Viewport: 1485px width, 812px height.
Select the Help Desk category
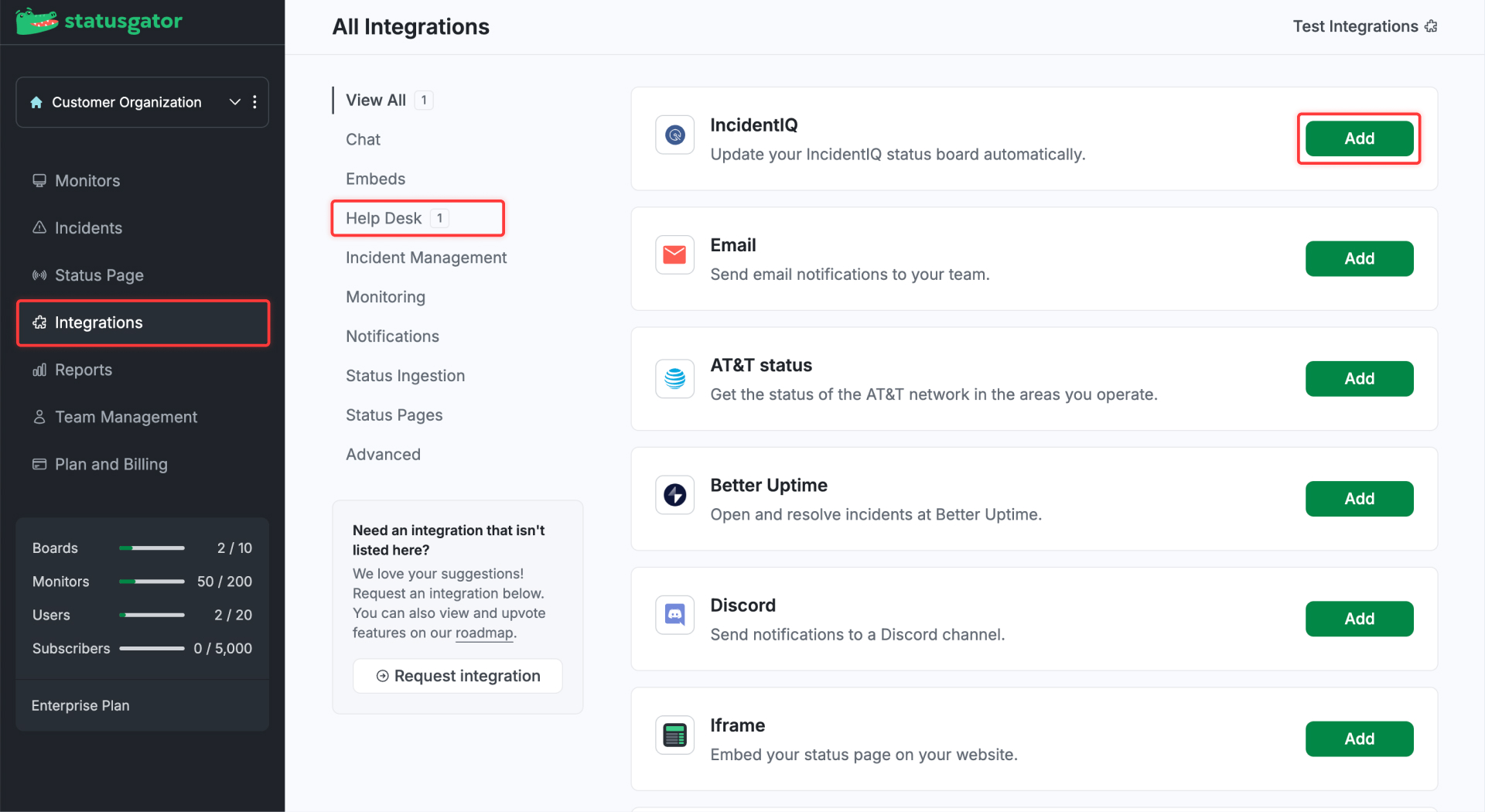tap(418, 218)
